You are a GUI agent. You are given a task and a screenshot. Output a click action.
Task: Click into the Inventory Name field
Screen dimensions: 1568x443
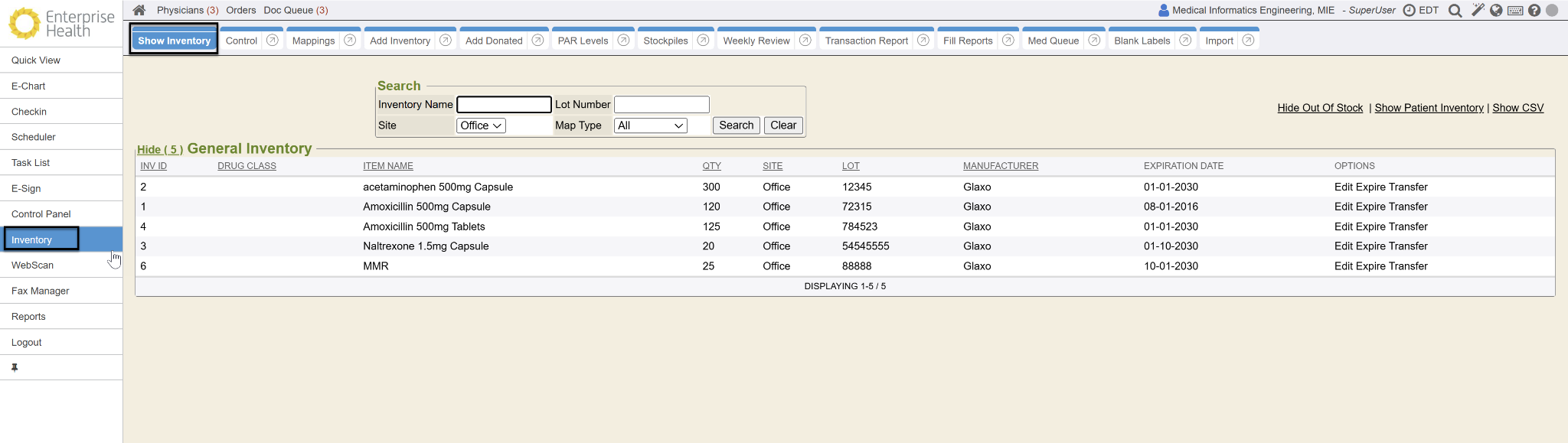[504, 105]
